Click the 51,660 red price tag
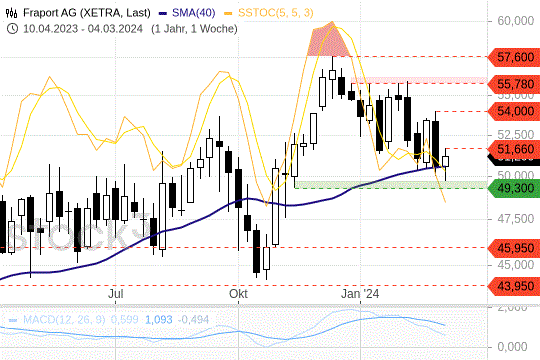This screenshot has width=540, height=360. tap(514, 149)
